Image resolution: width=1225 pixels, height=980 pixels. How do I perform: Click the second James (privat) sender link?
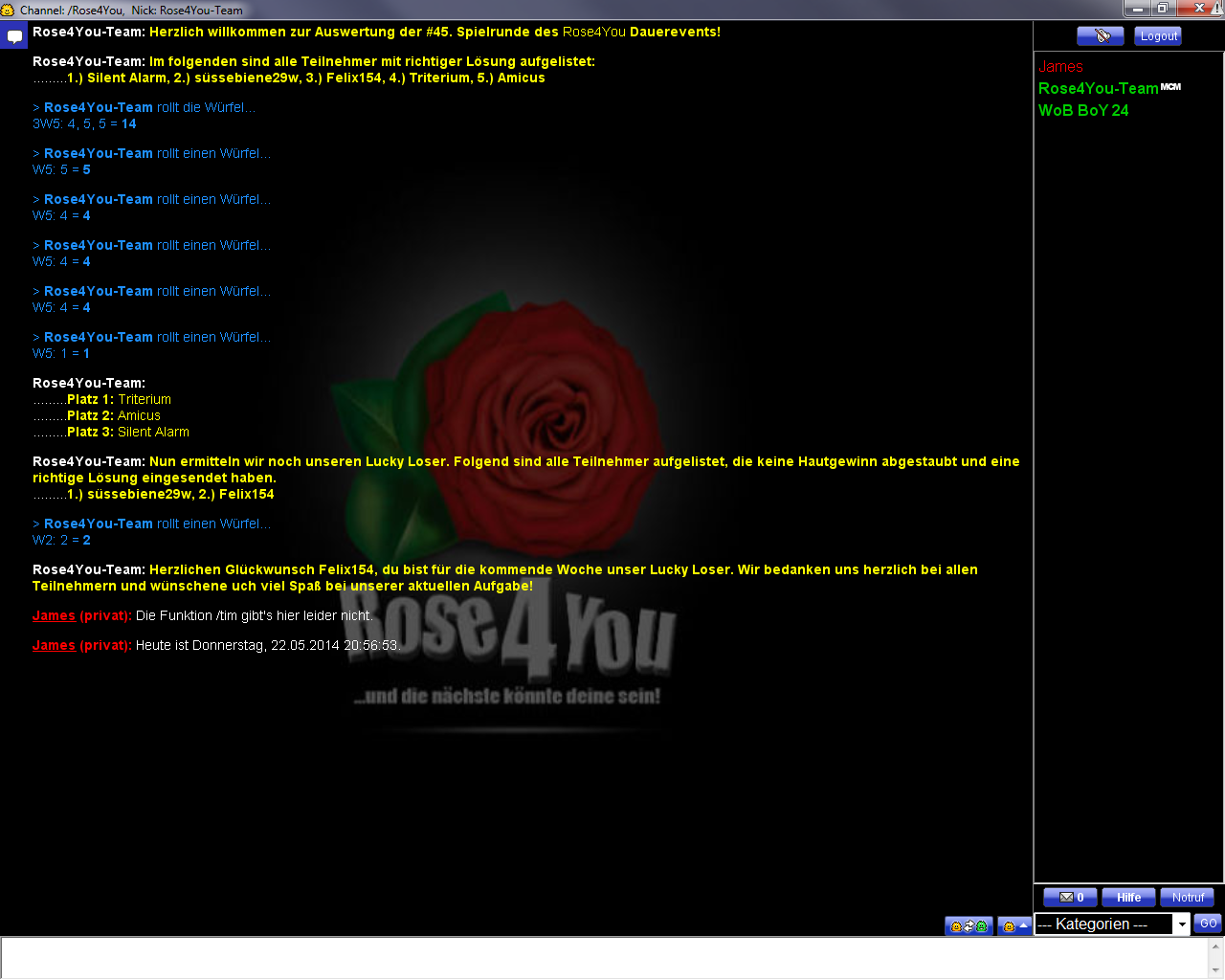(x=54, y=646)
